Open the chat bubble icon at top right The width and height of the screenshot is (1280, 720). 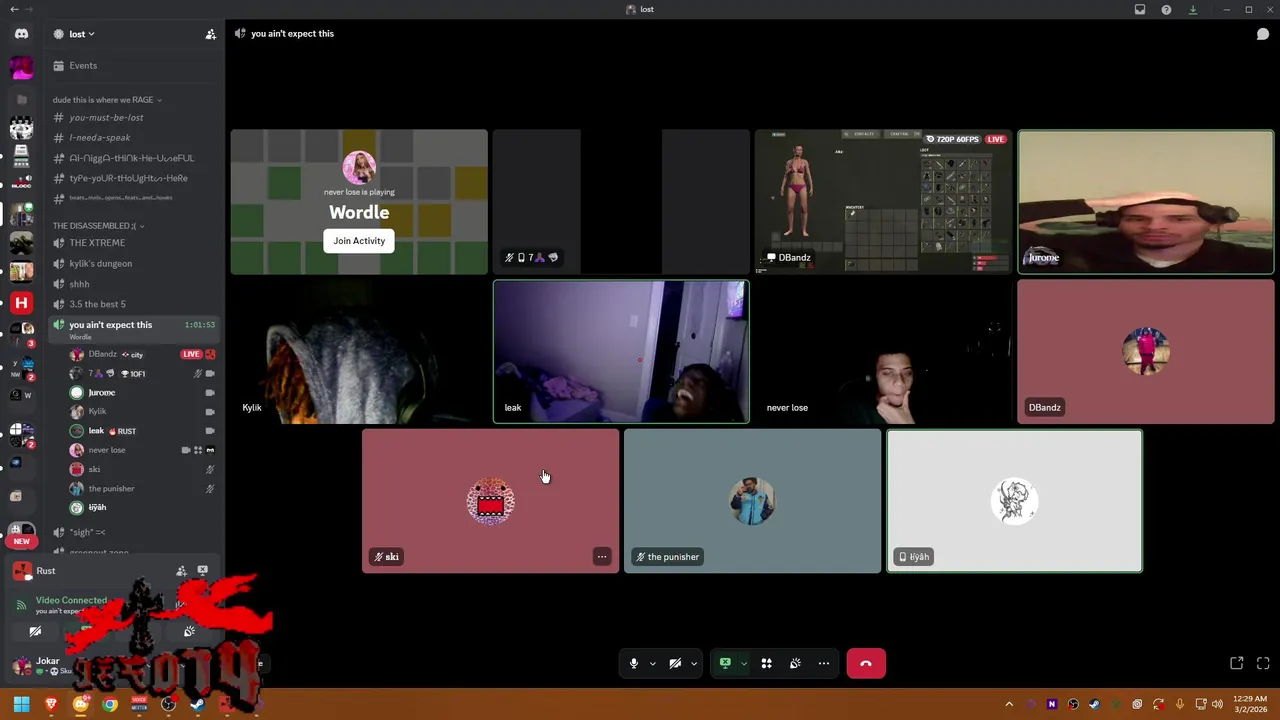click(x=1263, y=34)
